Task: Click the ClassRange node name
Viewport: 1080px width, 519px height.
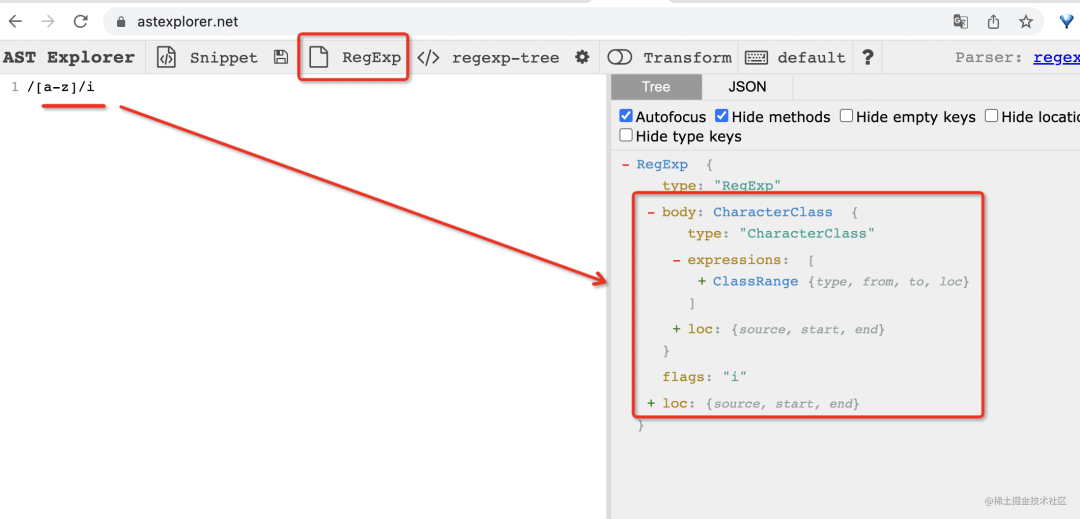Action: (x=756, y=282)
